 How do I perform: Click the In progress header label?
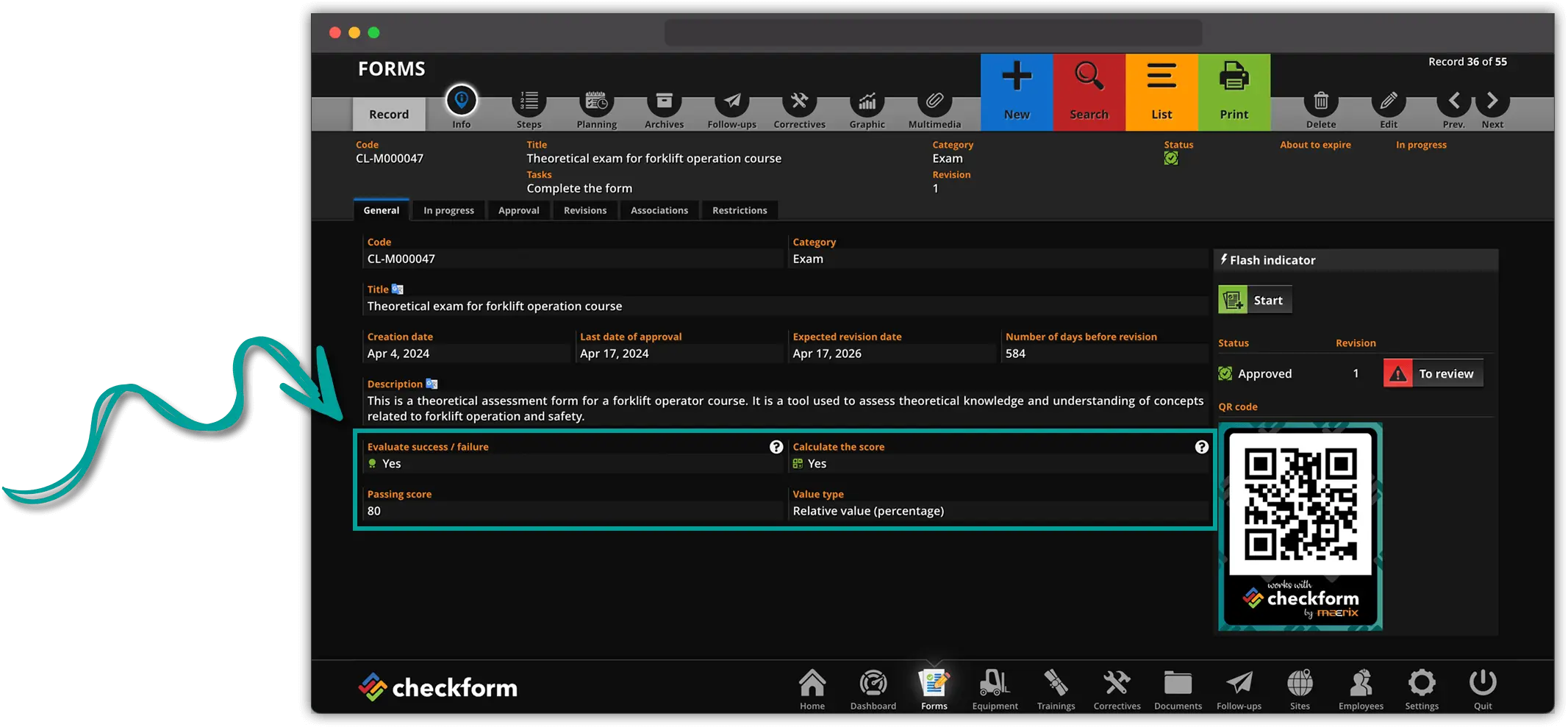tap(1421, 145)
